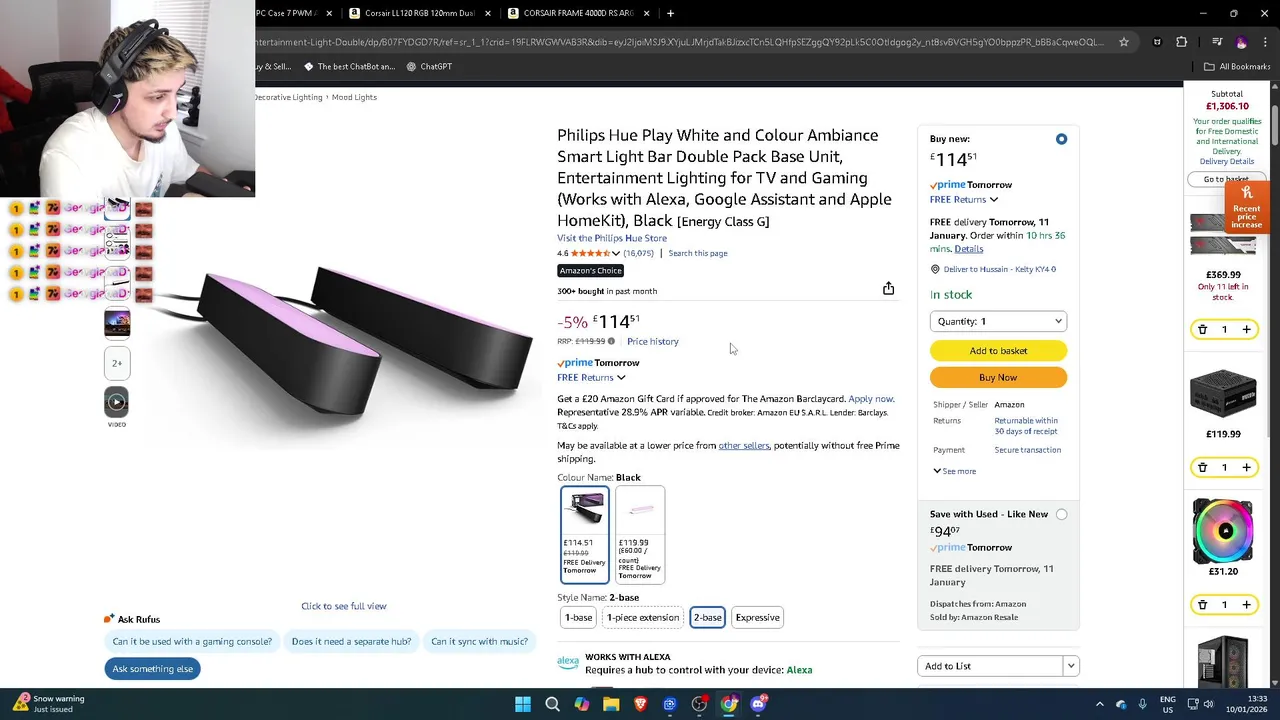Select Save with Used - Like New option
The width and height of the screenshot is (1280, 720).
tap(1061, 514)
